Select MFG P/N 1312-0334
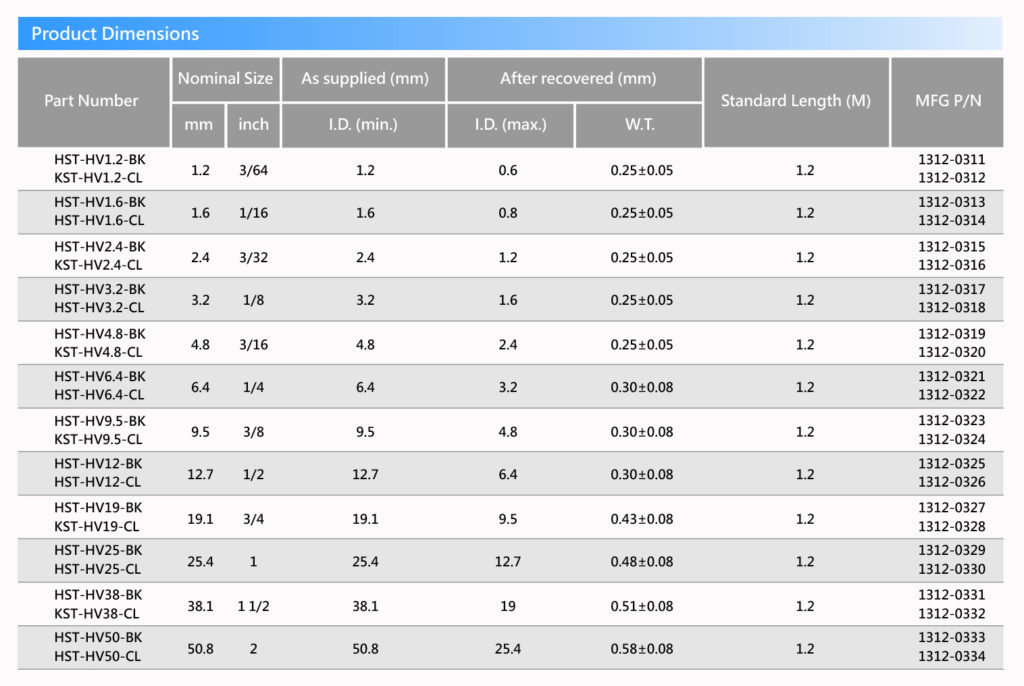The width and height of the screenshot is (1024, 686). coord(951,656)
